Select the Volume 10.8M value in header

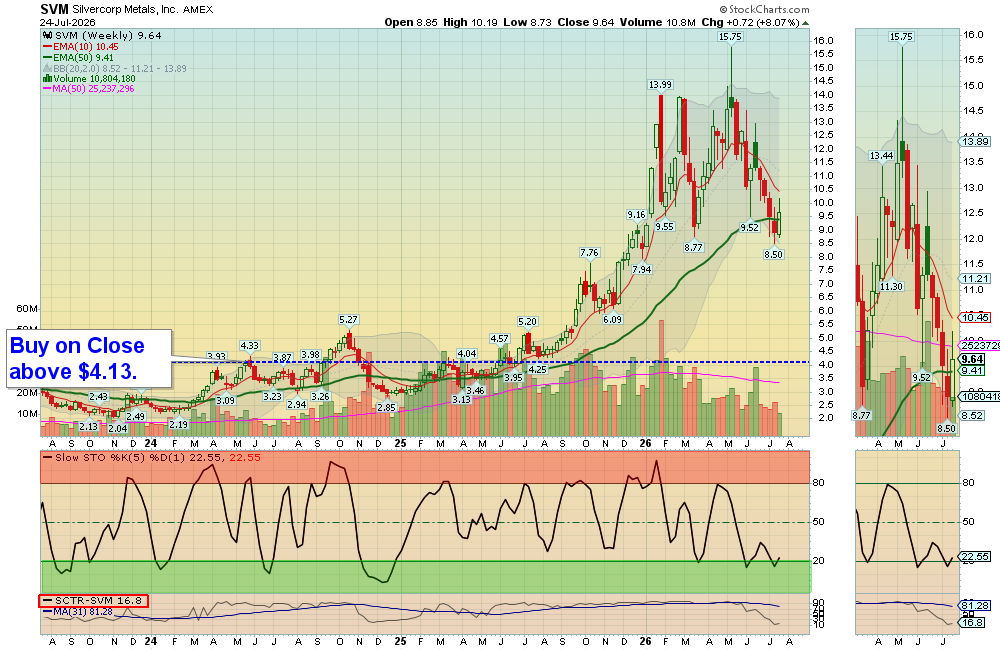658,22
